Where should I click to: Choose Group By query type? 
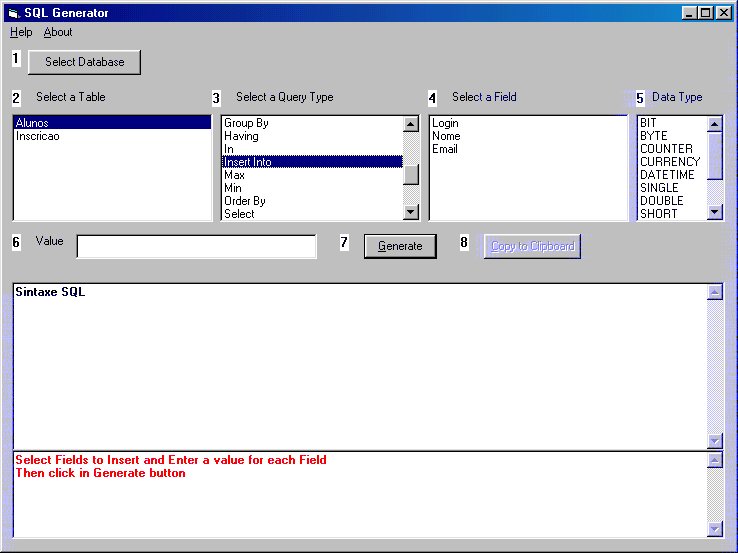pos(246,123)
